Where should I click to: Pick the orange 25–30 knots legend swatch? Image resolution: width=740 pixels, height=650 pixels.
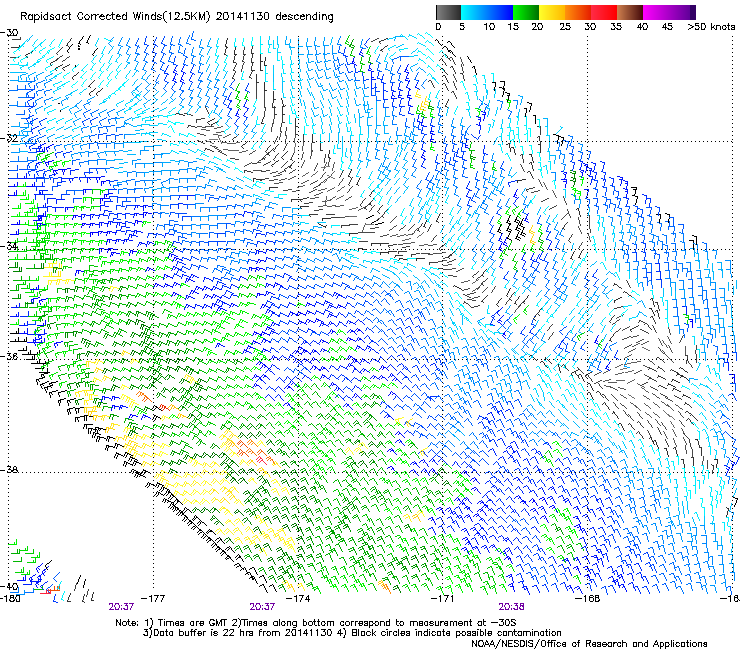pyautogui.click(x=578, y=12)
